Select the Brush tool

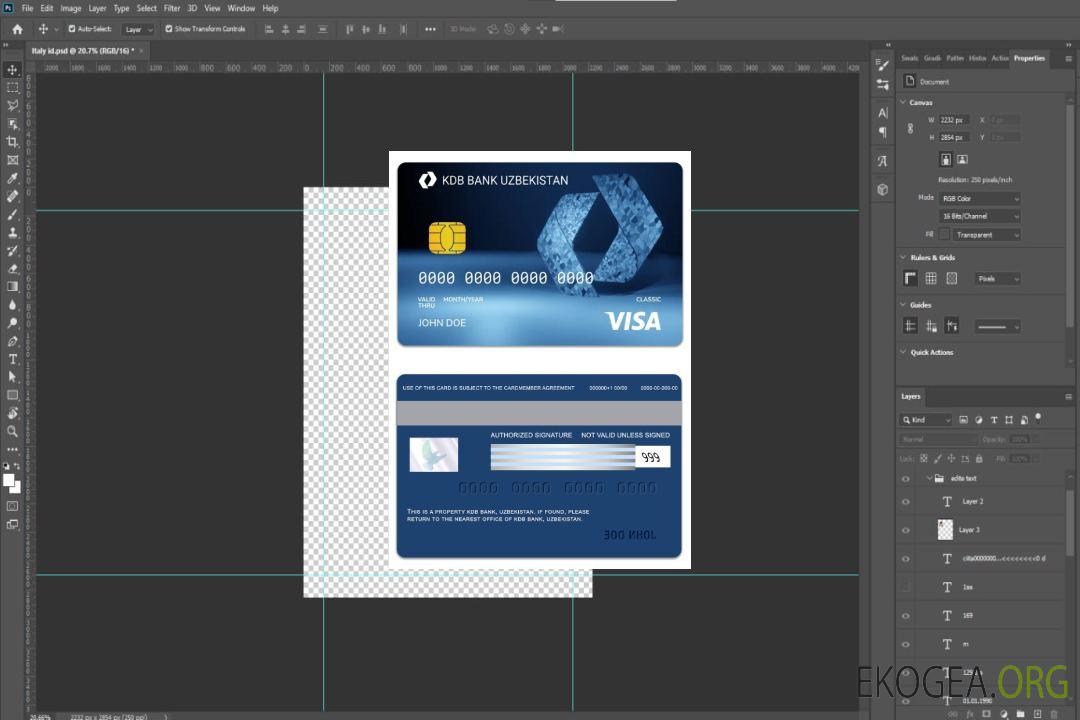coord(12,214)
